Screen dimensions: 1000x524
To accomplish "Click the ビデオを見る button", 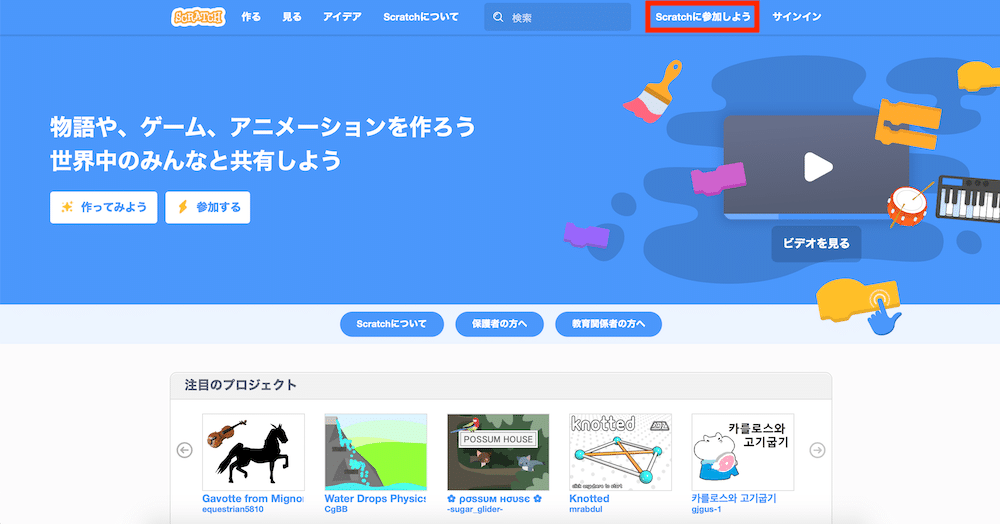I will pos(816,244).
